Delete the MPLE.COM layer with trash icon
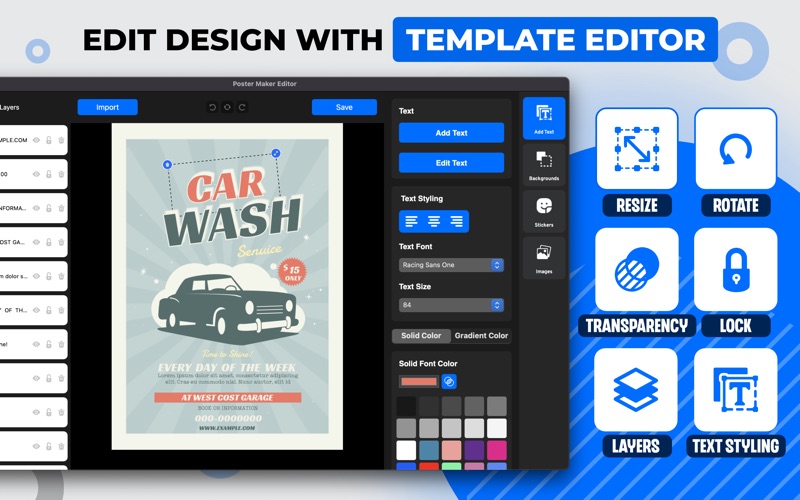Screen dimensions: 800x500 click(x=61, y=140)
